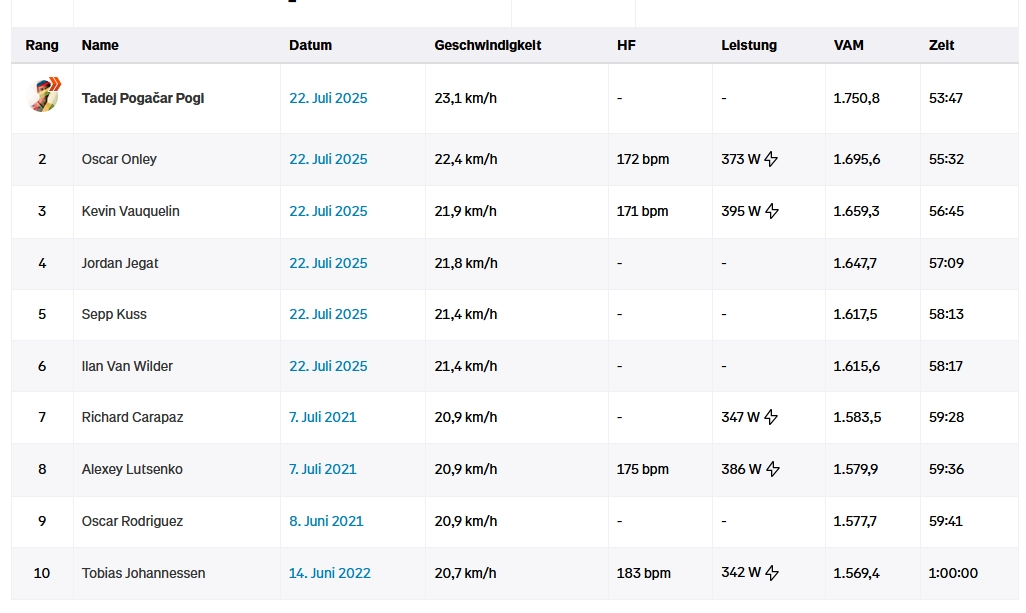The width and height of the screenshot is (1026, 613).
Task: Click the lightning icon beside 386 W
Action: coord(772,469)
